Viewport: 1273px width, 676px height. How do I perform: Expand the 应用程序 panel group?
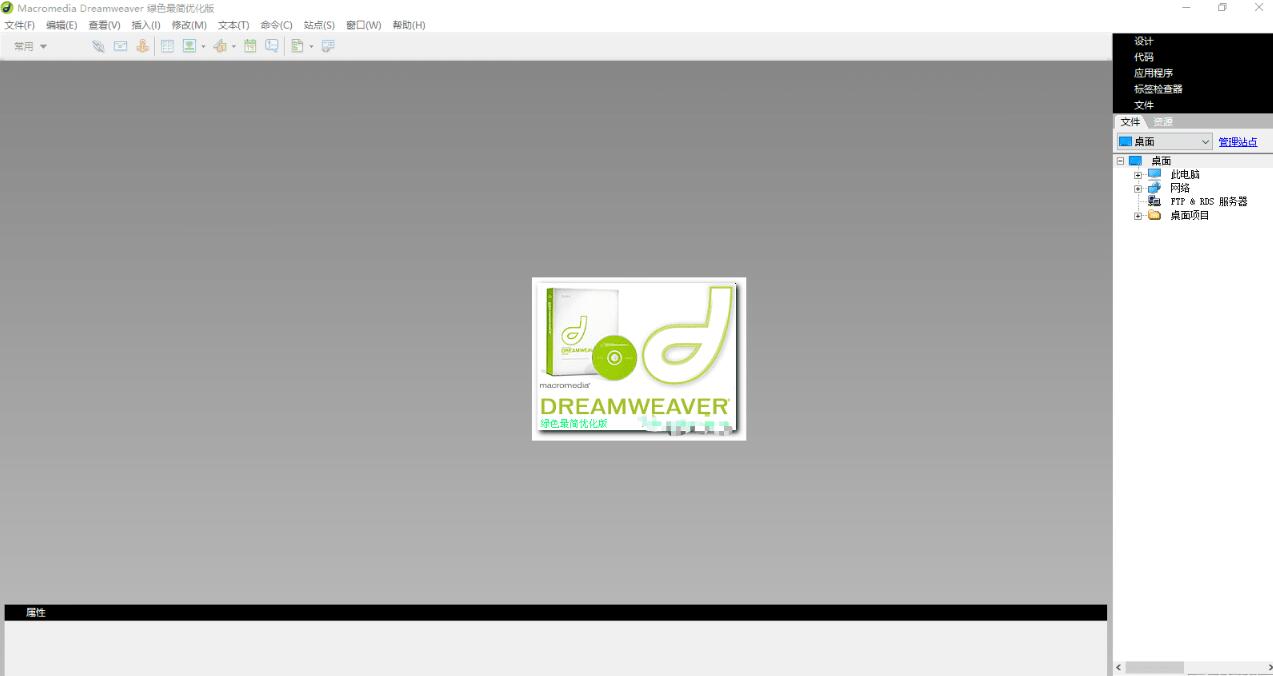pyautogui.click(x=1153, y=73)
